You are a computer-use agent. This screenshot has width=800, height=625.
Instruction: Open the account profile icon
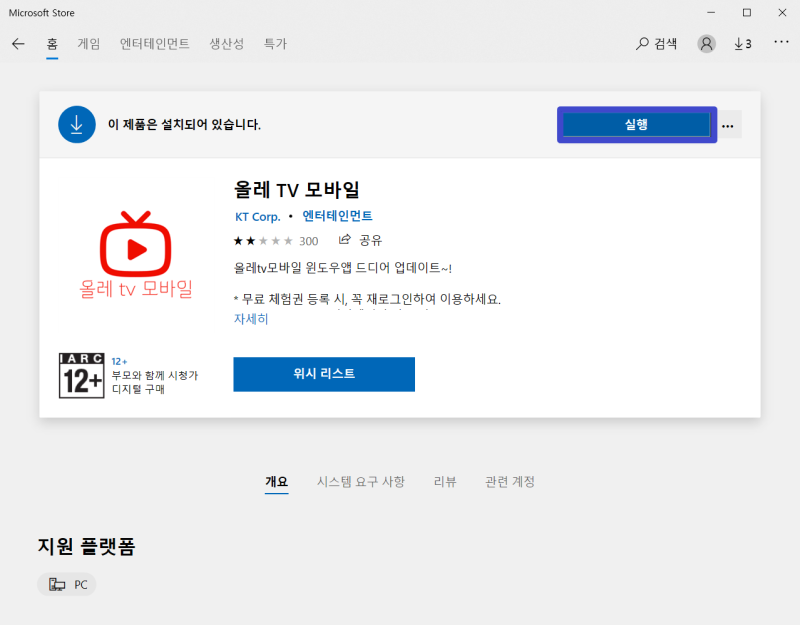click(706, 43)
